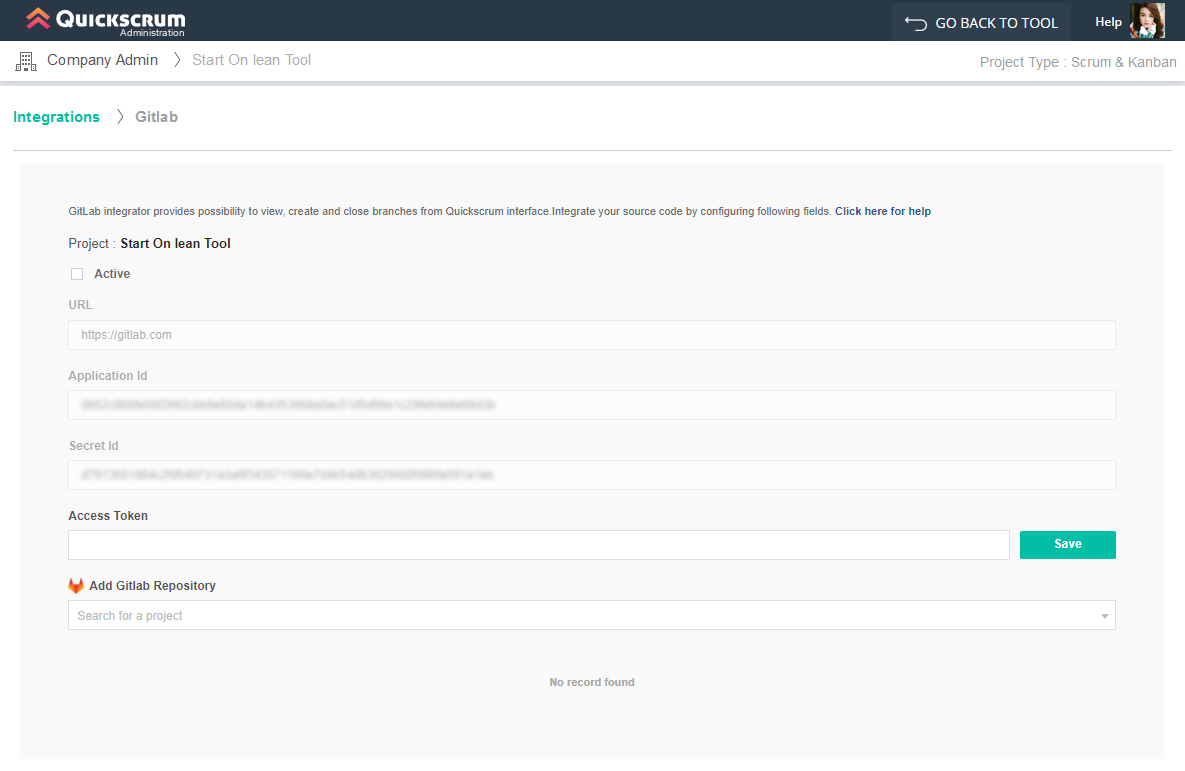Save the access token

(1067, 545)
